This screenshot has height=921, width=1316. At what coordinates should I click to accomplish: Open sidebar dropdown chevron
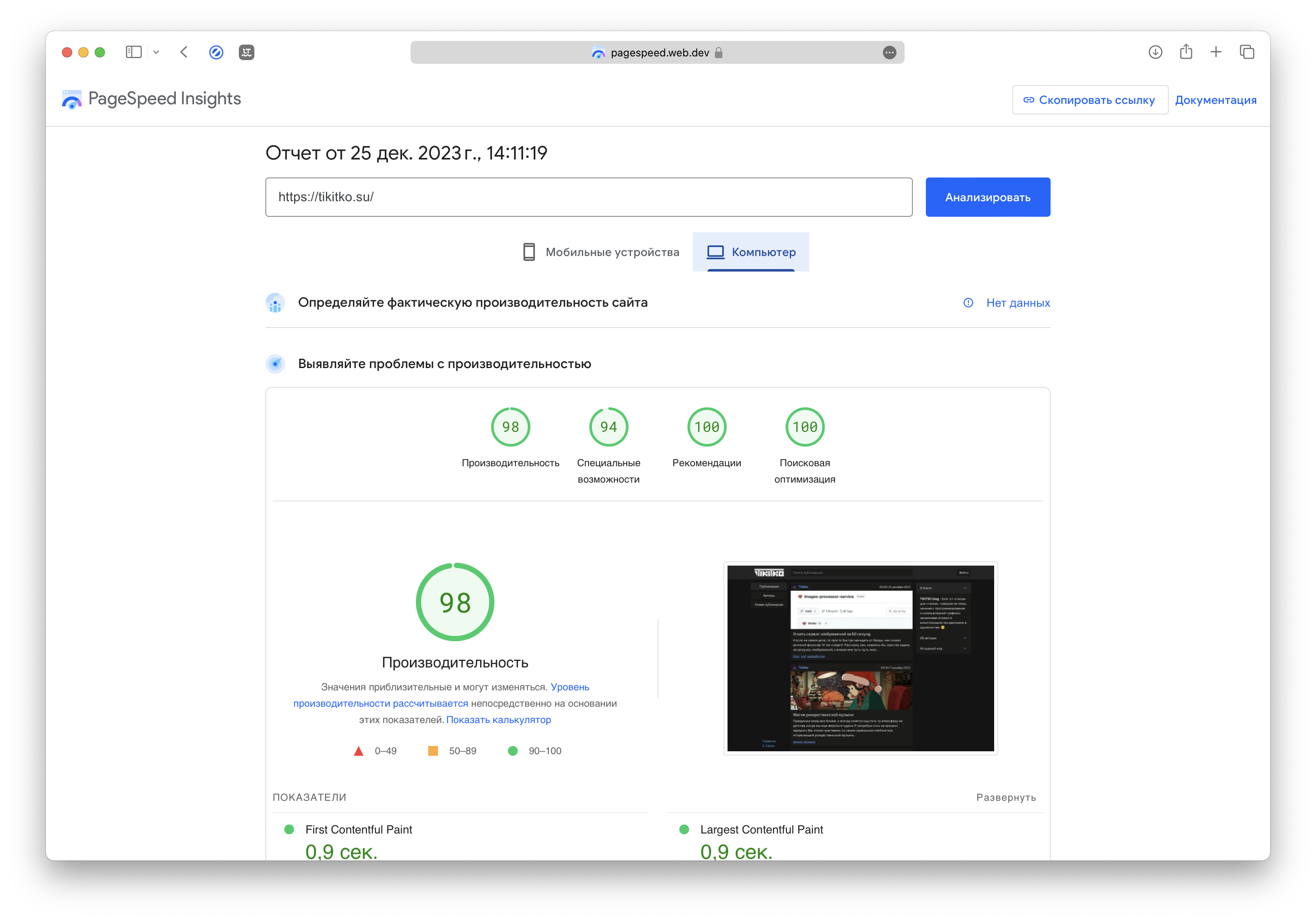coord(156,52)
